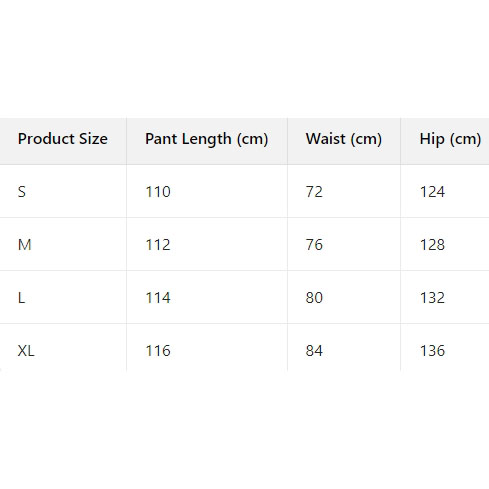Image resolution: width=489 pixels, height=489 pixels.
Task: Select the S size cell
Action: [x=22, y=192]
